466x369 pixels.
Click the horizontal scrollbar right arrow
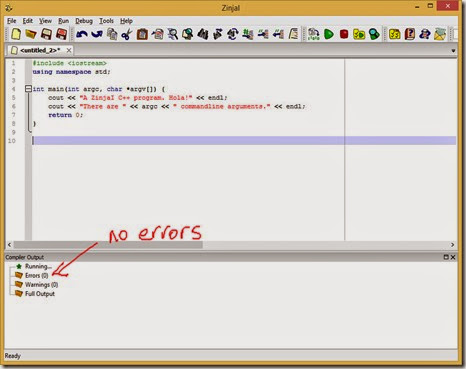(452, 245)
